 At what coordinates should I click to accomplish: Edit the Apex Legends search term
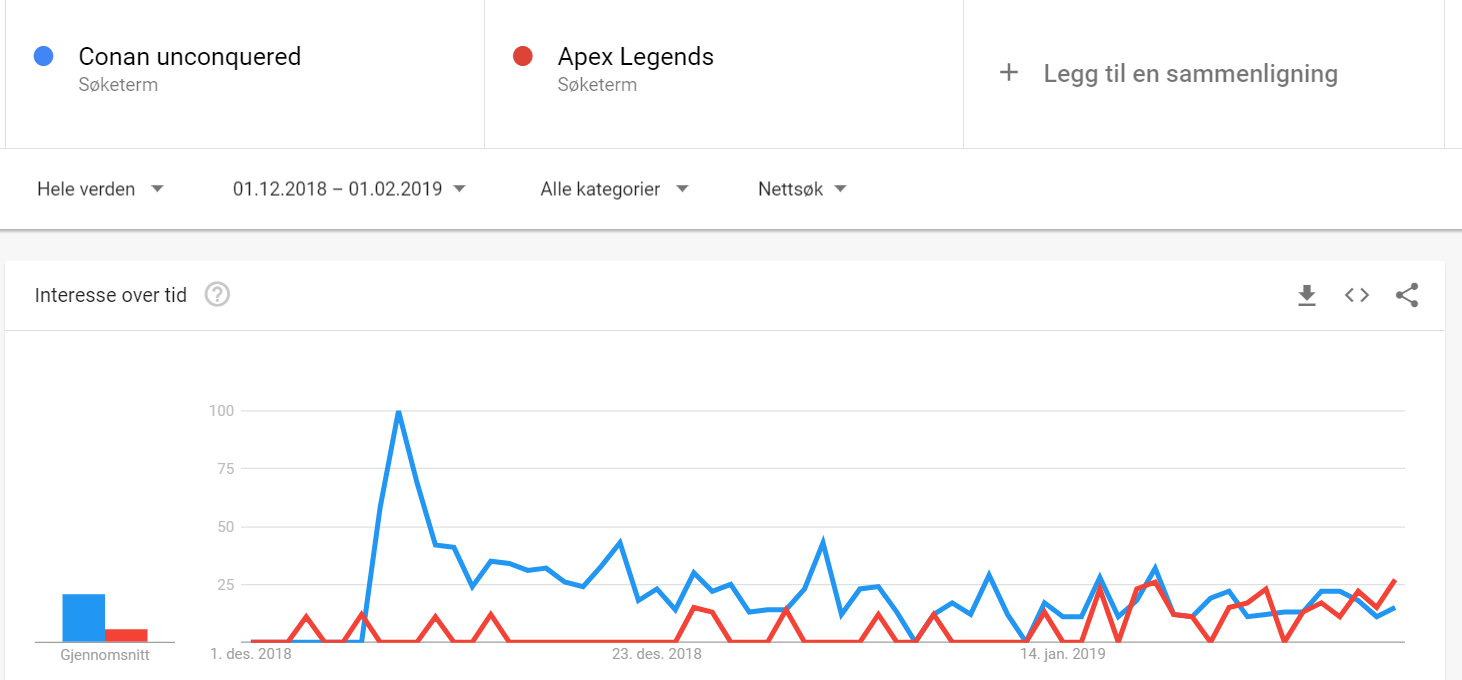[x=636, y=57]
